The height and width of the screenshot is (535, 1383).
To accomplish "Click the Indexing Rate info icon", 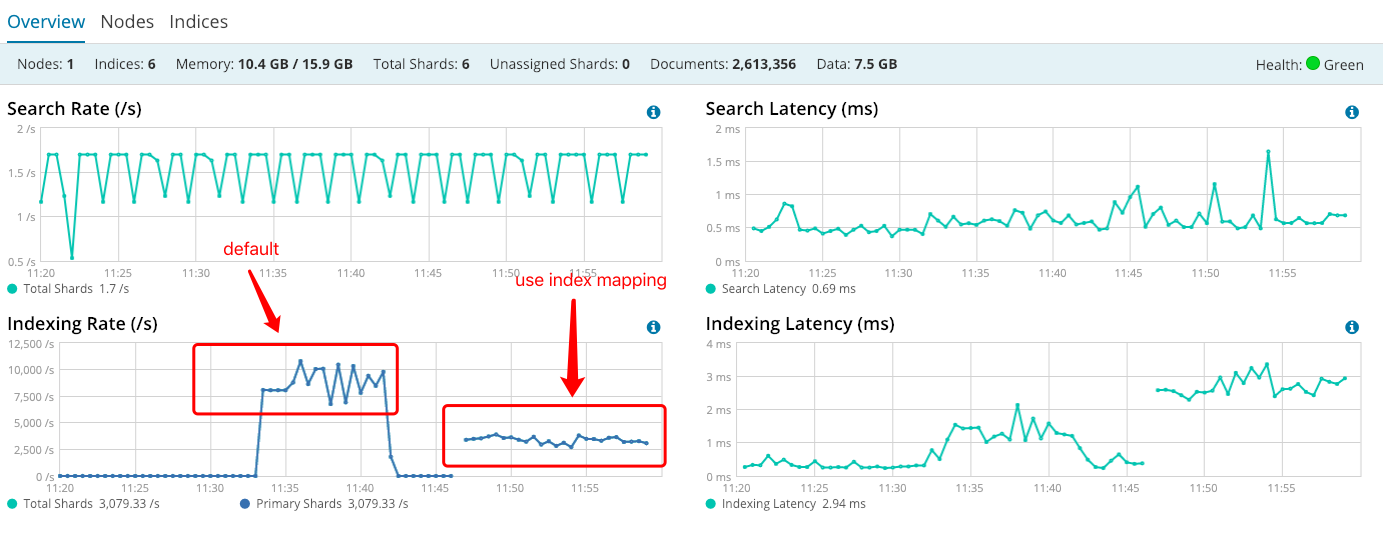I will click(653, 327).
